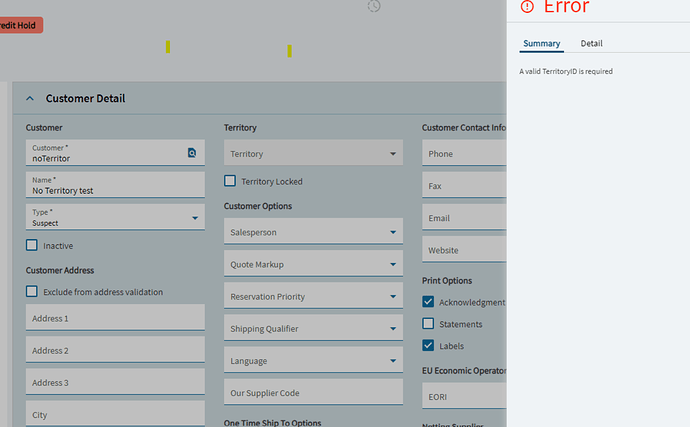
Task: Toggle the Territory Locked checkbox
Action: click(230, 181)
